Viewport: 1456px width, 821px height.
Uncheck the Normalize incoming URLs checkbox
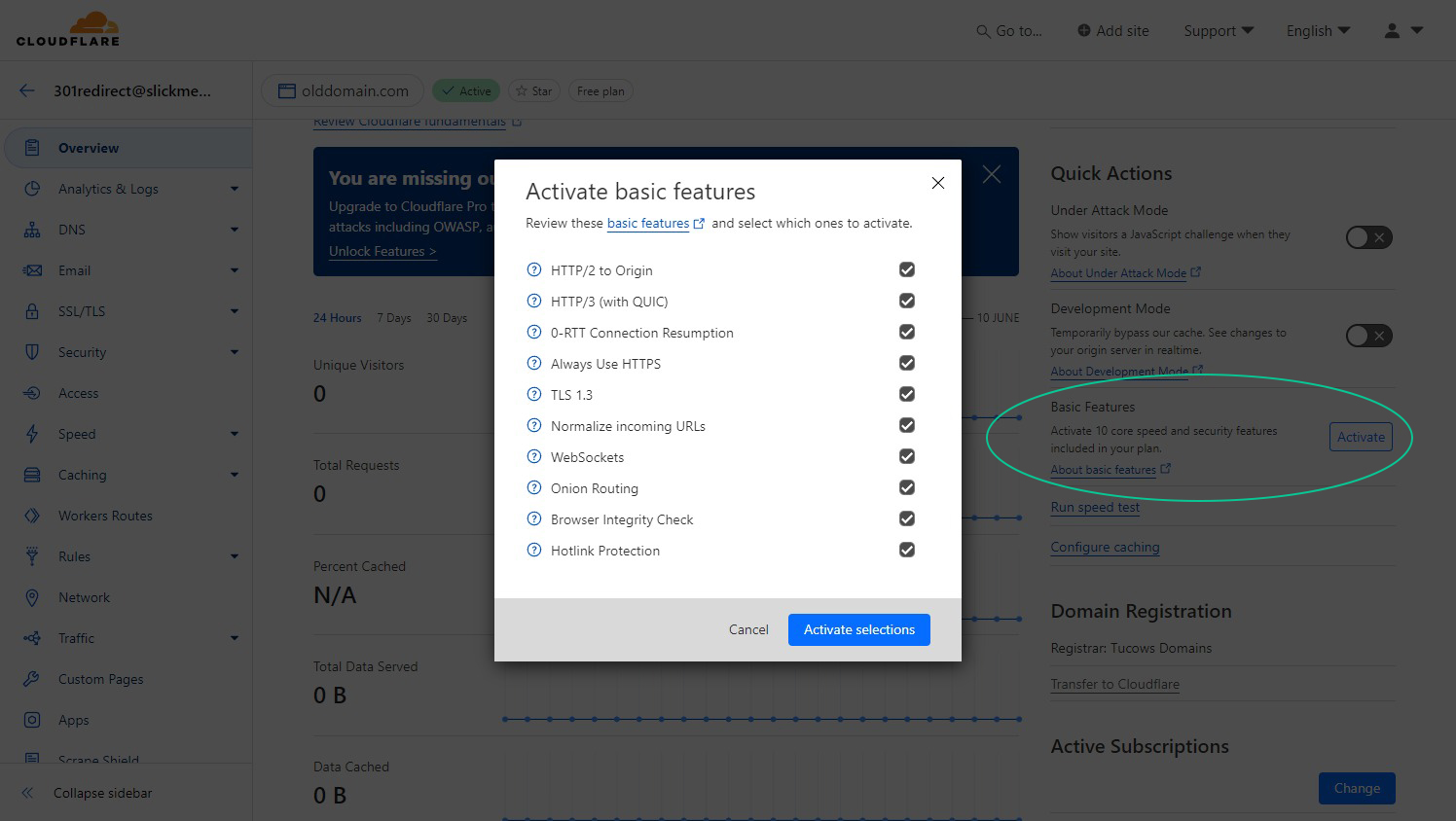tap(907, 425)
